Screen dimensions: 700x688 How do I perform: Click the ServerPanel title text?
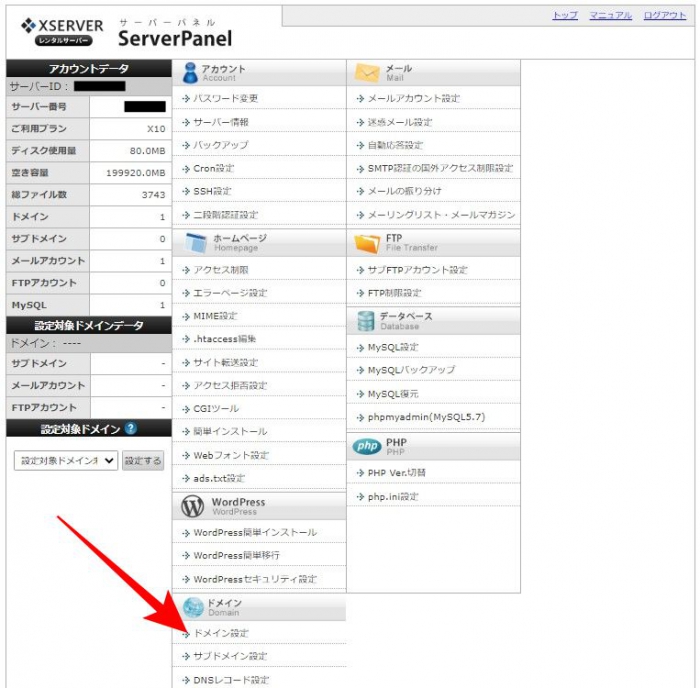tap(175, 38)
